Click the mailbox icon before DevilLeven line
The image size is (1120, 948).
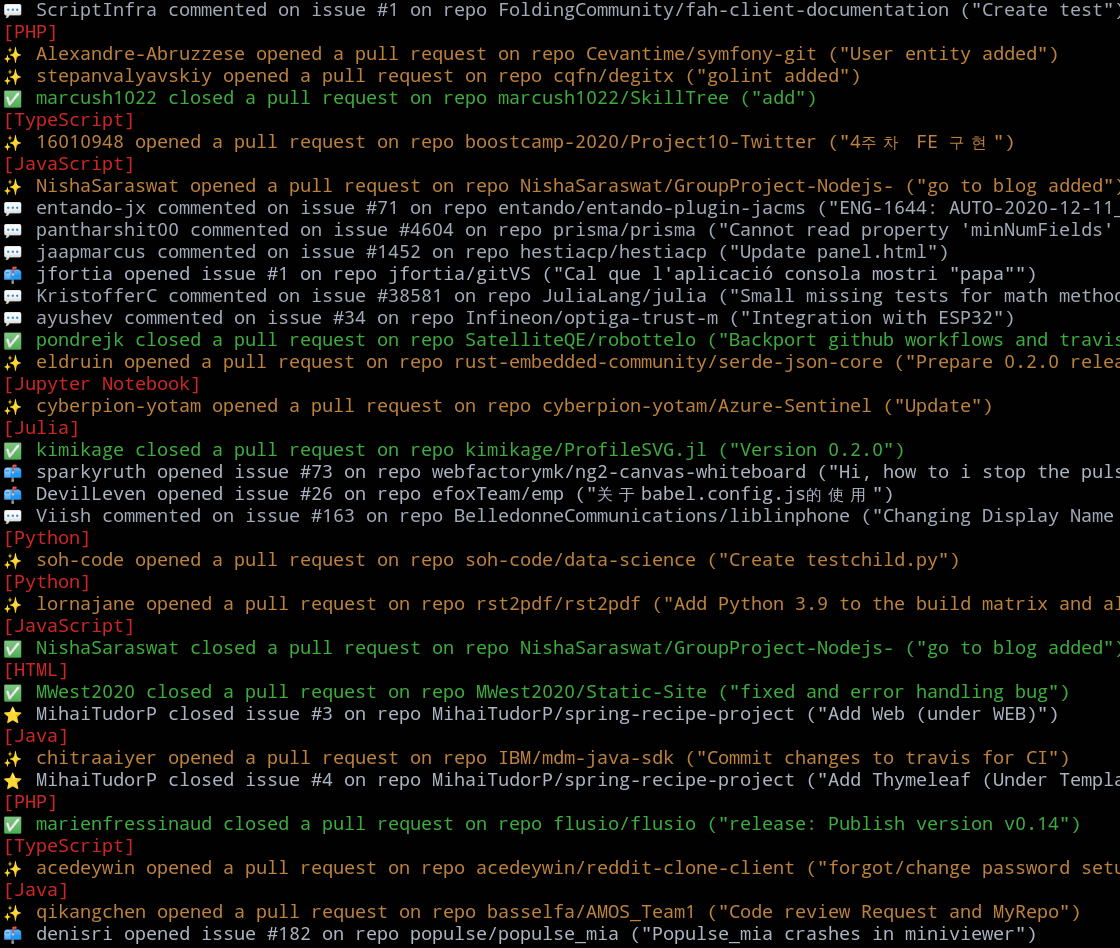tap(13, 494)
